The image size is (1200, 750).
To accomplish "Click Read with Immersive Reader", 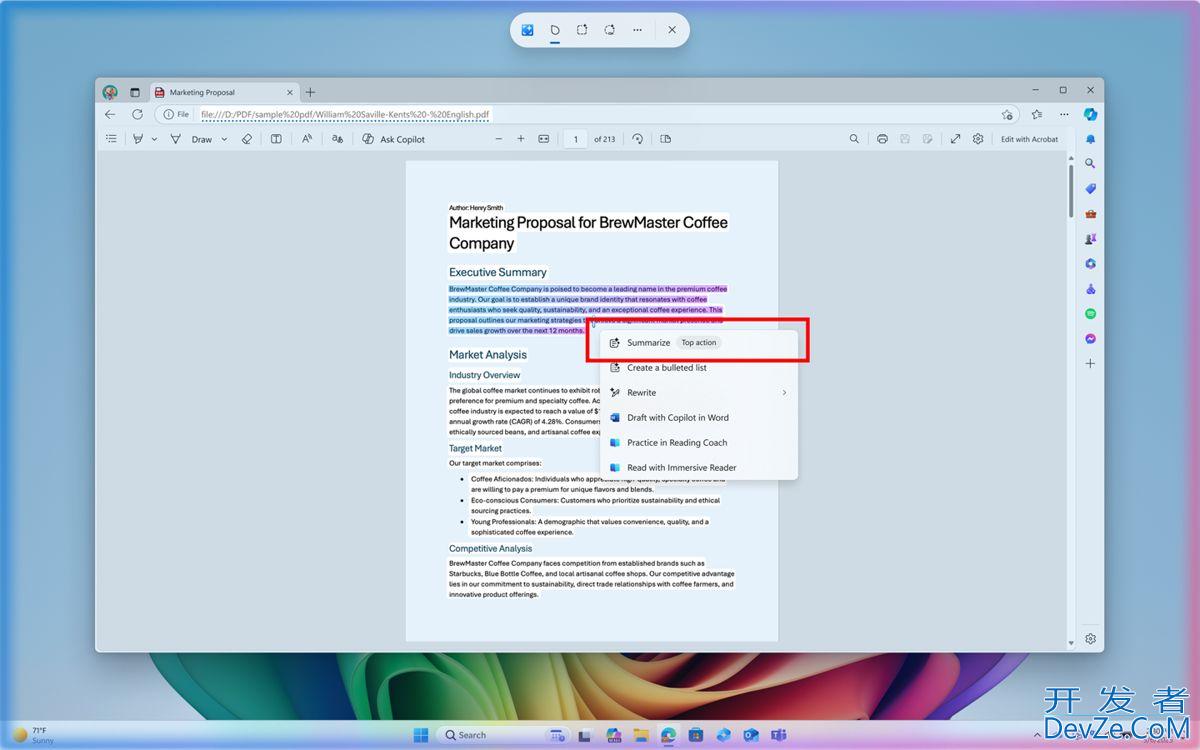I will point(681,468).
